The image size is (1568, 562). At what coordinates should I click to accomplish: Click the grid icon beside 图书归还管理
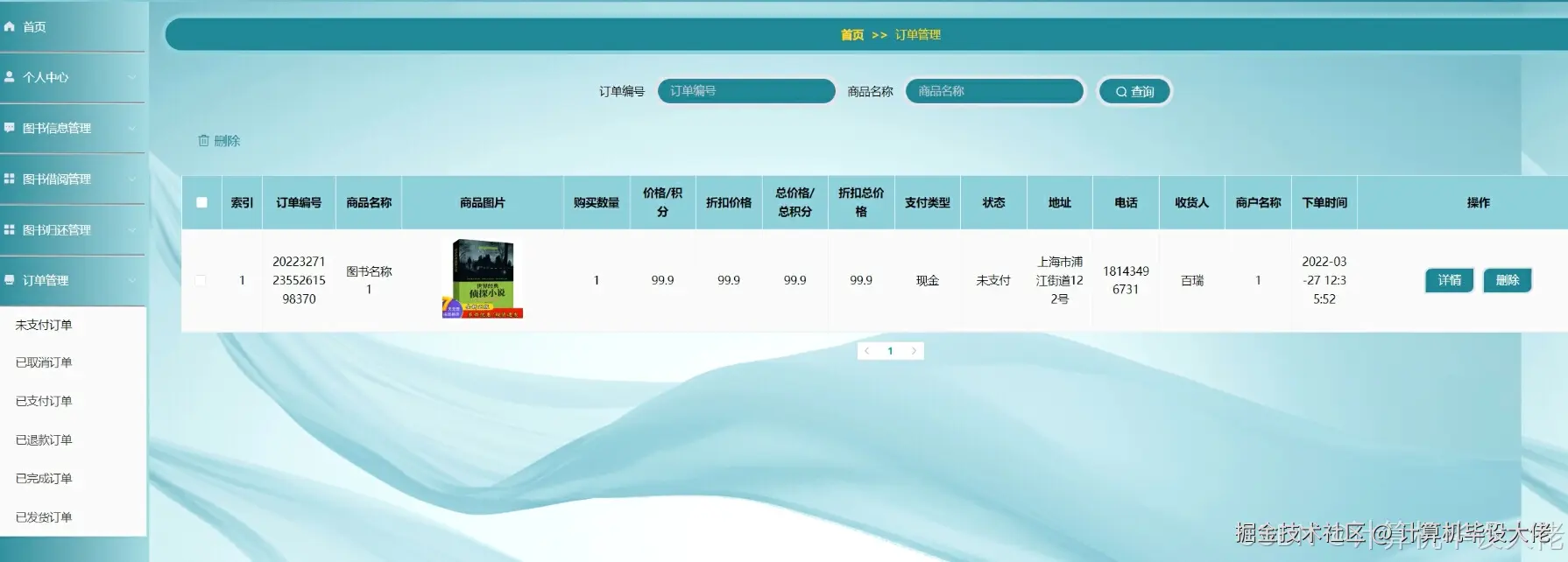(x=10, y=229)
